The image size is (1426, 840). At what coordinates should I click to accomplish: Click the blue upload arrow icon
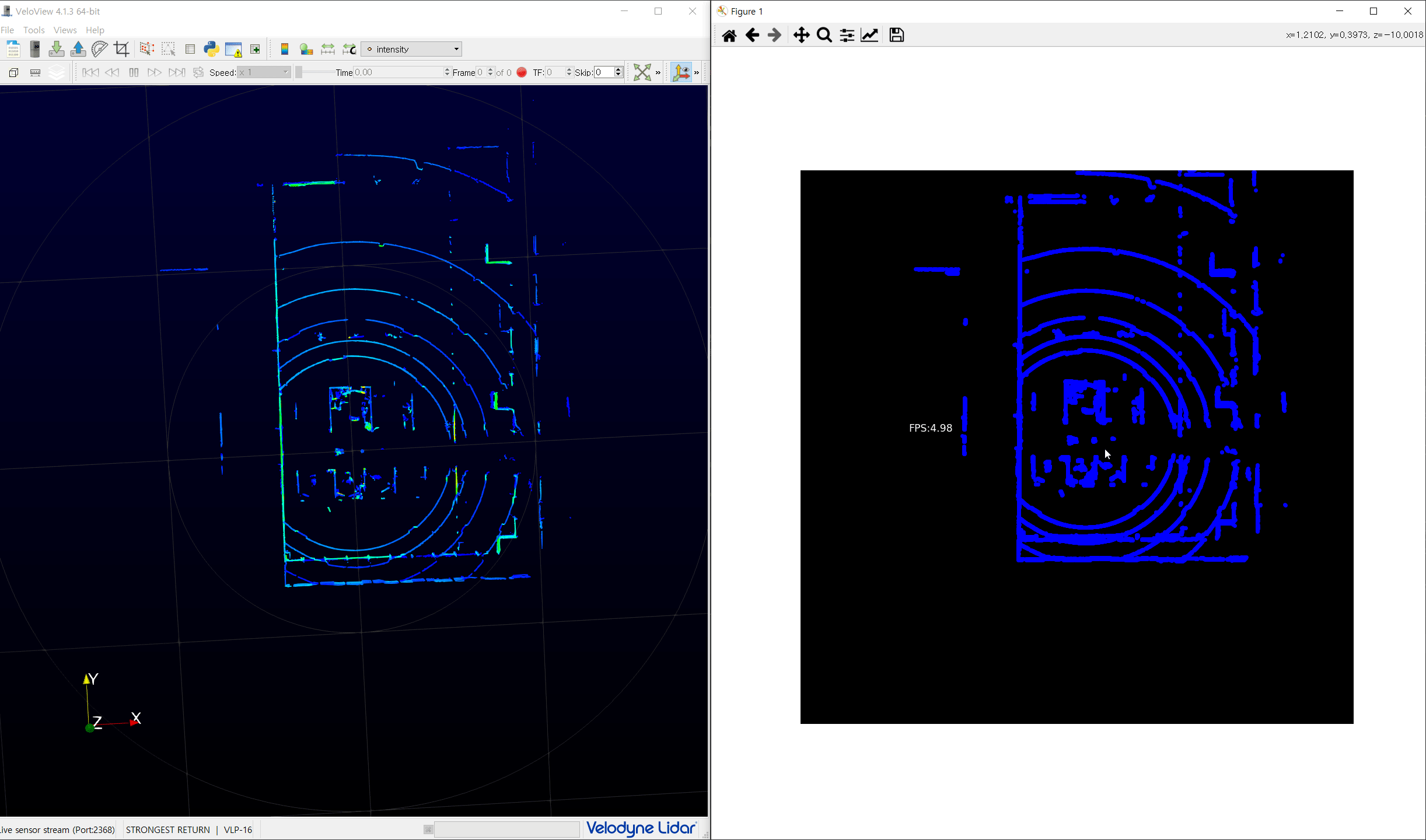pos(78,49)
